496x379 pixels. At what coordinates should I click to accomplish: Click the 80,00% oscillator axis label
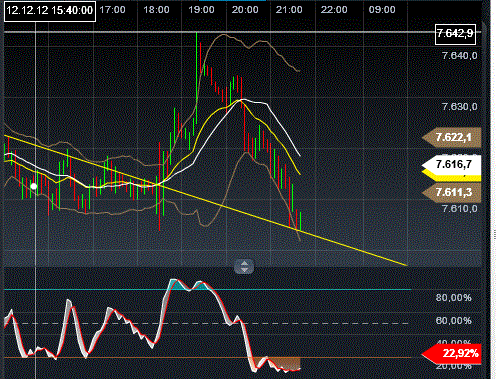pyautogui.click(x=454, y=298)
